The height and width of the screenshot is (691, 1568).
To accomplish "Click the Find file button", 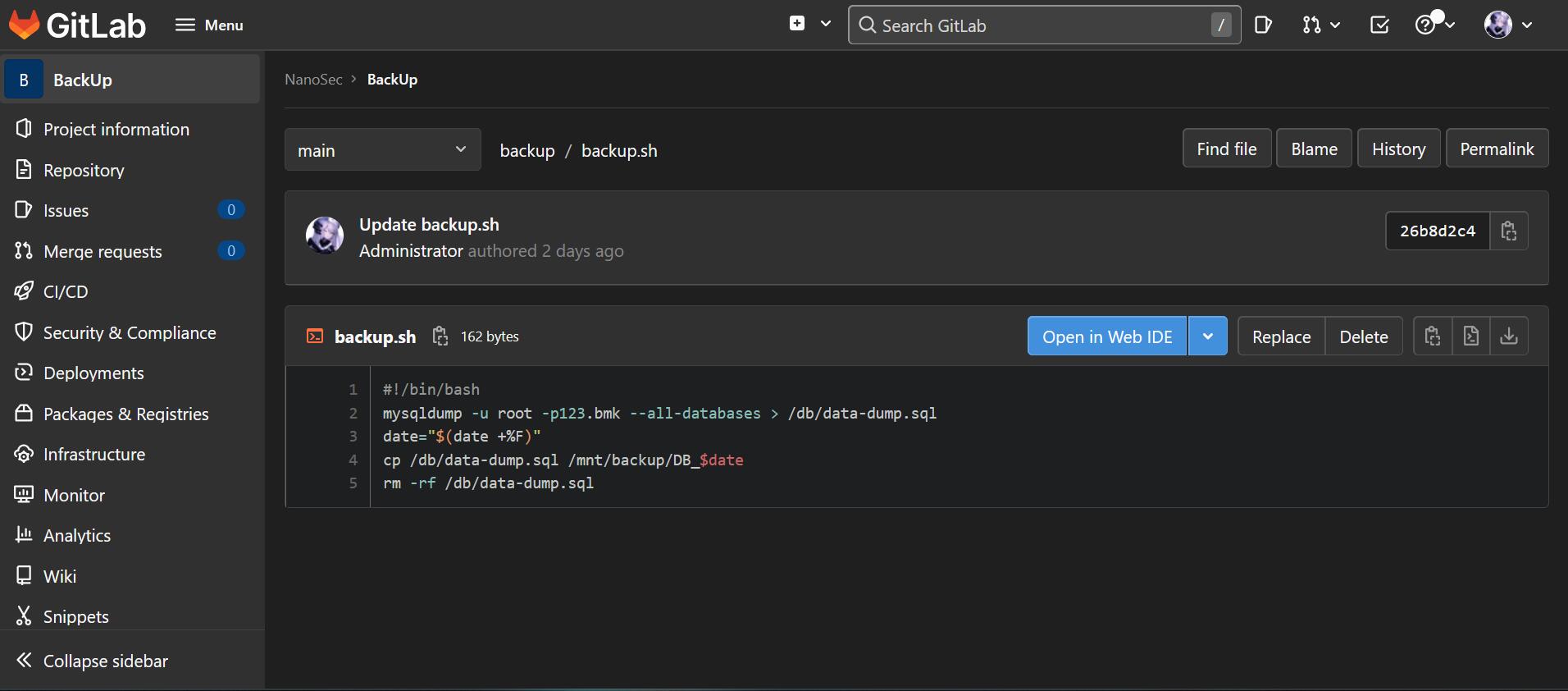I will 1227,149.
